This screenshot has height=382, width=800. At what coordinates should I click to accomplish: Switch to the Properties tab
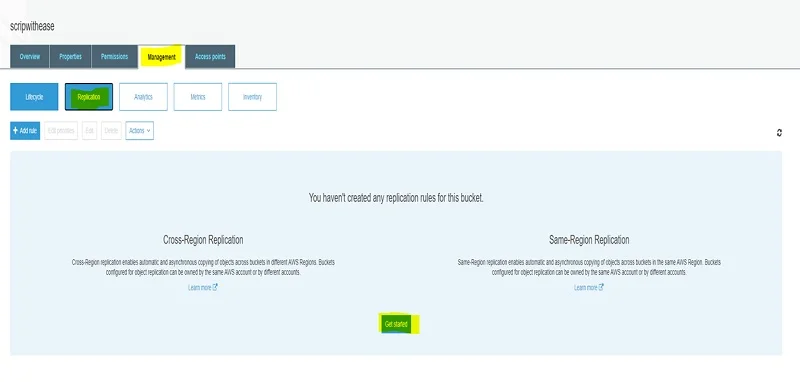[x=70, y=57]
